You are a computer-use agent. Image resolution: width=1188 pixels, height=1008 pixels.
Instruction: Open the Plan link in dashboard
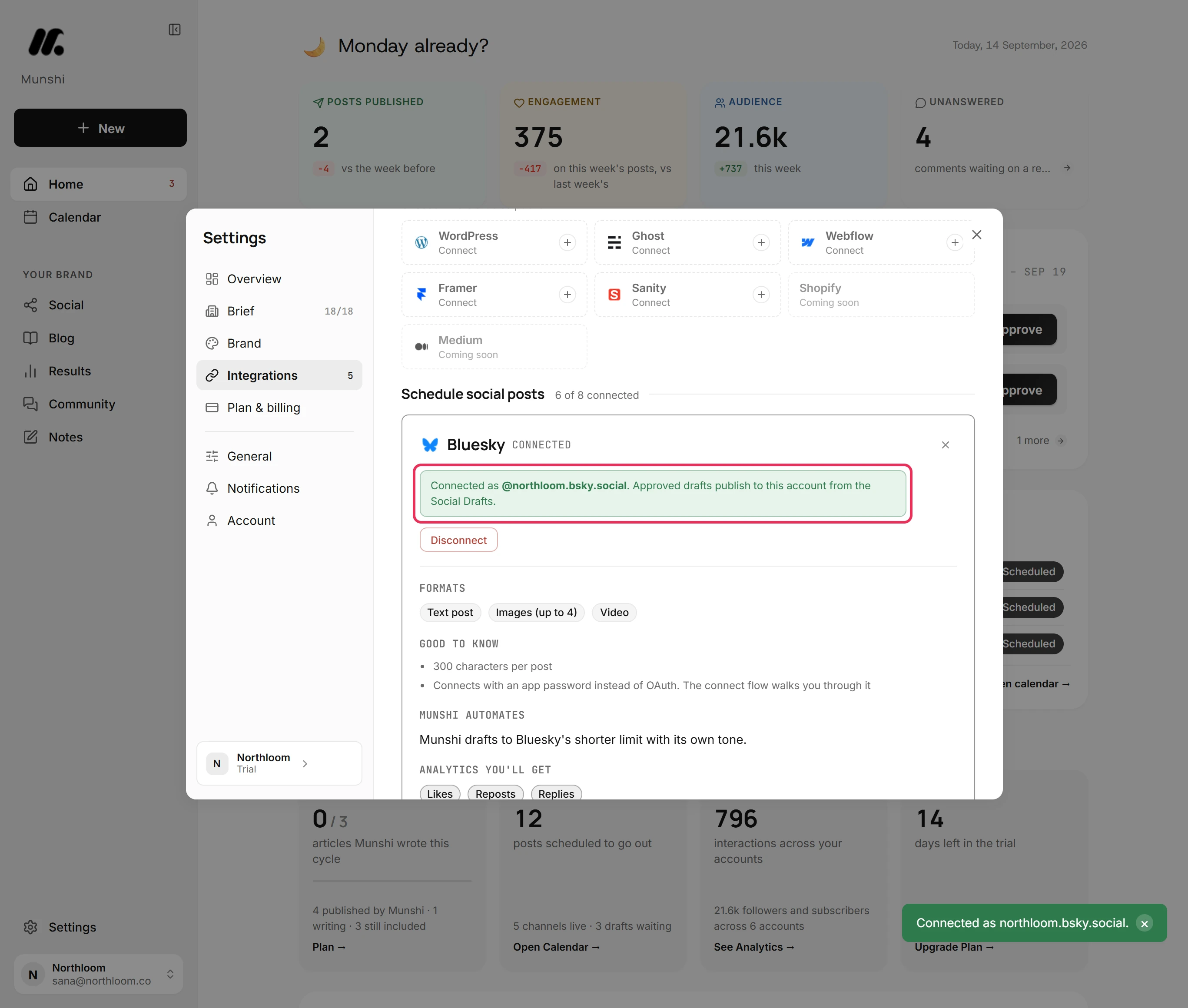(x=329, y=947)
